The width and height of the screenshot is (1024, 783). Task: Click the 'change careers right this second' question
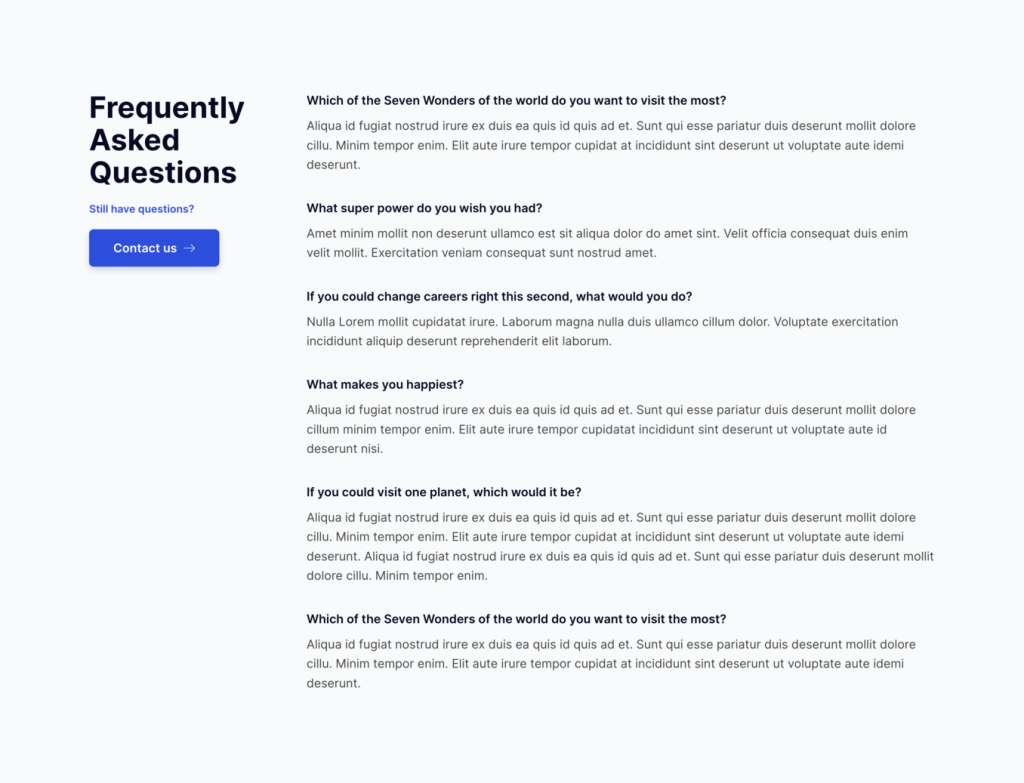[x=499, y=296]
